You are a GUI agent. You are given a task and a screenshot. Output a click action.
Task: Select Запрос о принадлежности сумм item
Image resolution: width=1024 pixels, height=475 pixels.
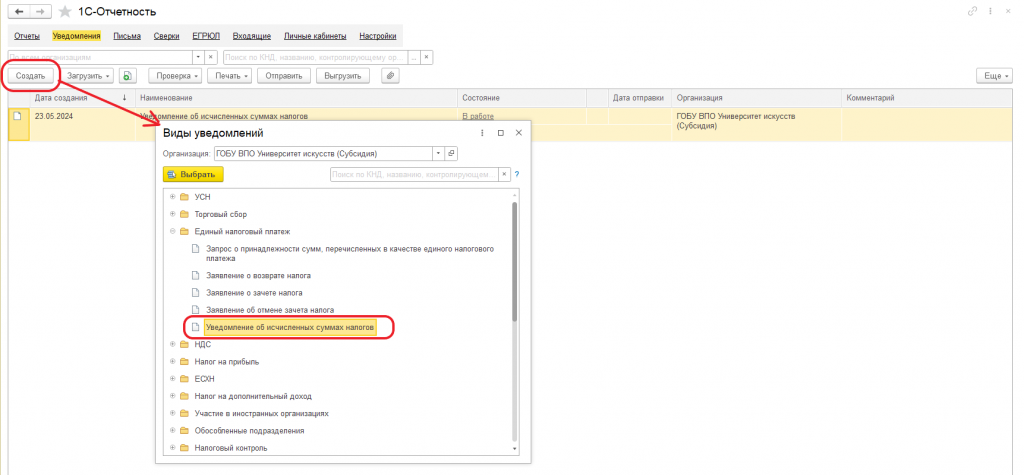pyautogui.click(x=349, y=254)
